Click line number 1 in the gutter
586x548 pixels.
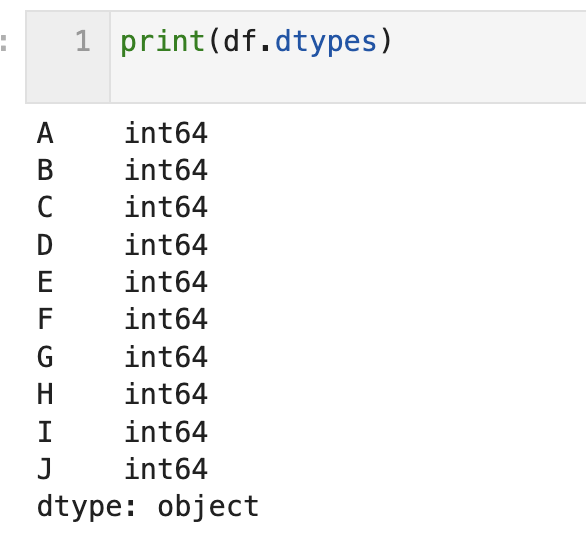point(83,41)
